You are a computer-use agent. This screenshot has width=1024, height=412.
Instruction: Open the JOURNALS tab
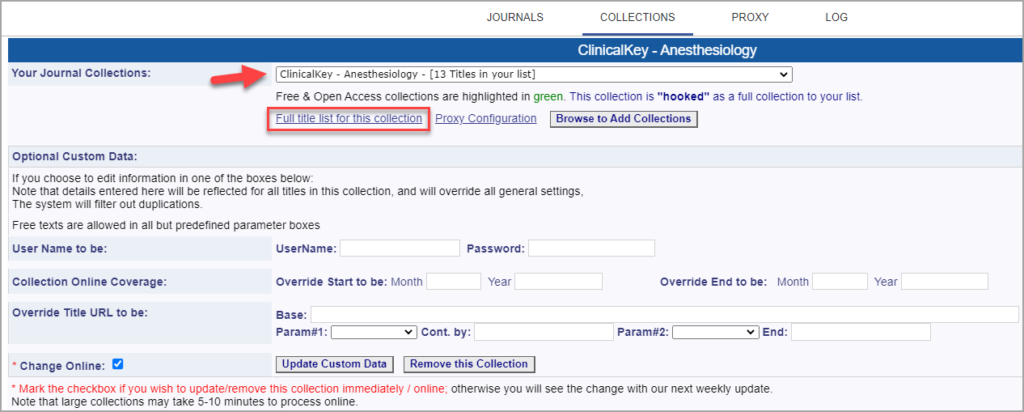(515, 18)
